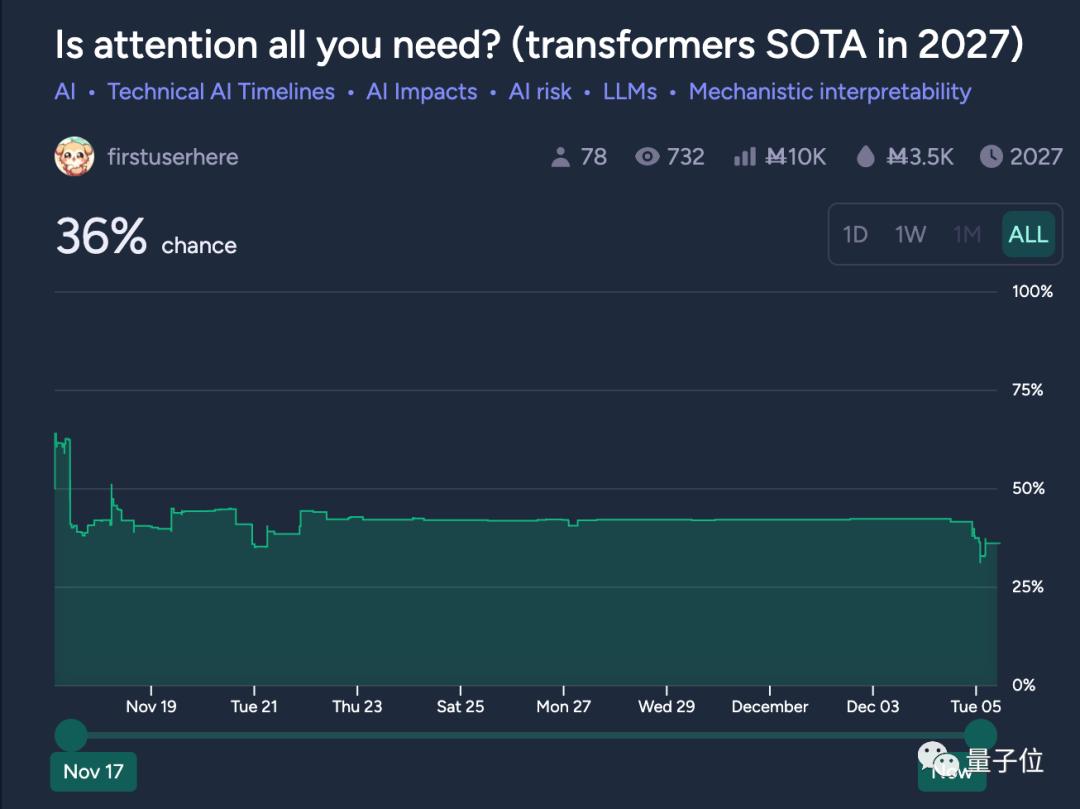The height and width of the screenshot is (809, 1080).
Task: Open the AI Impacts tag
Action: 422,92
